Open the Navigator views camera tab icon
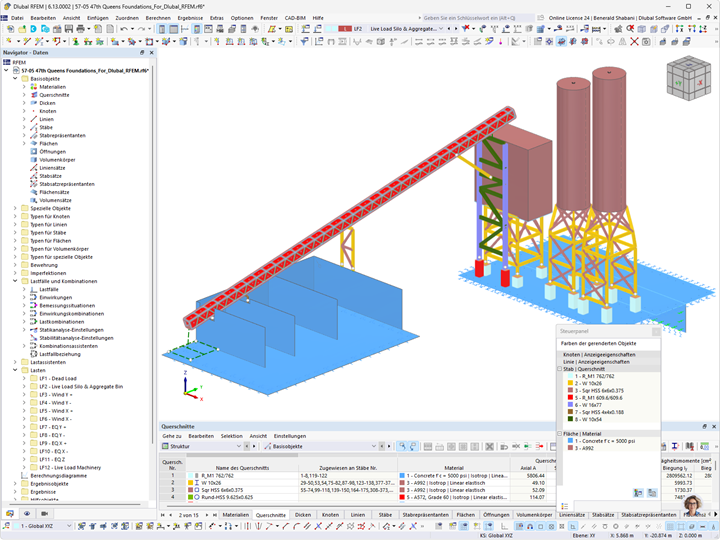The width and height of the screenshot is (720, 540). coord(45,513)
